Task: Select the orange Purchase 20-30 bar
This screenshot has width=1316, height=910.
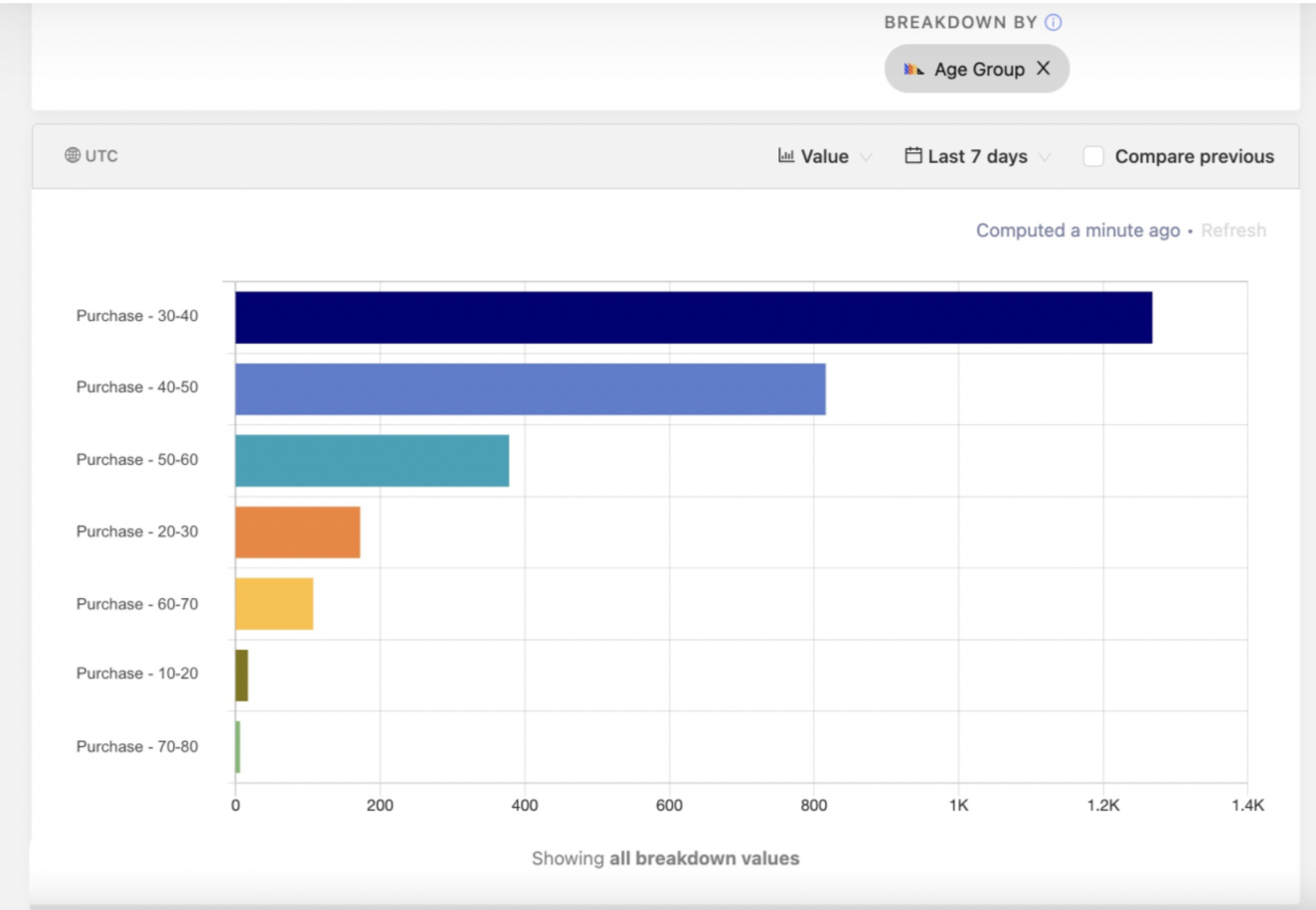Action: pos(297,532)
